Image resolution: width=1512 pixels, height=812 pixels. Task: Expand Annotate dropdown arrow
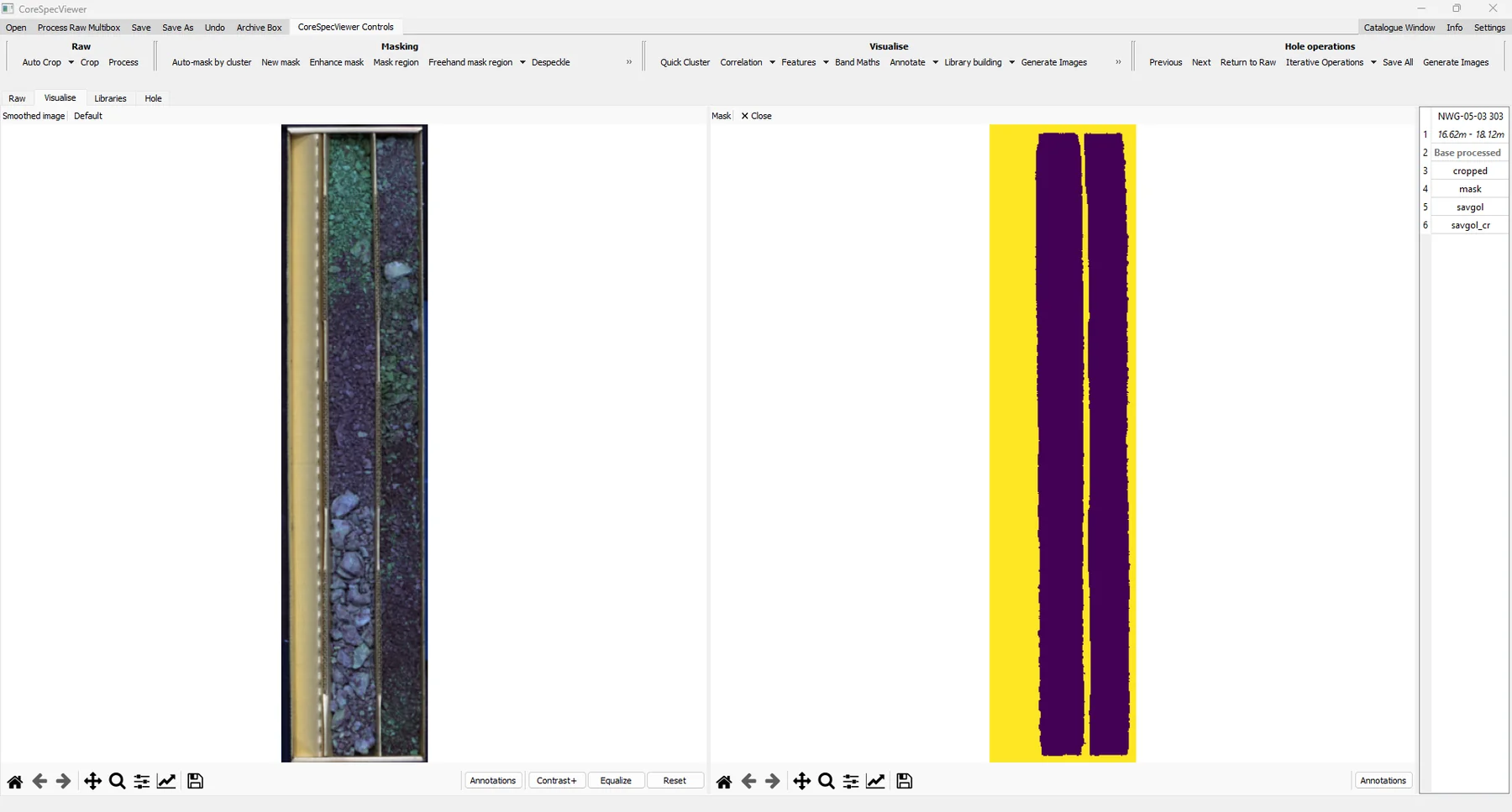[935, 62]
